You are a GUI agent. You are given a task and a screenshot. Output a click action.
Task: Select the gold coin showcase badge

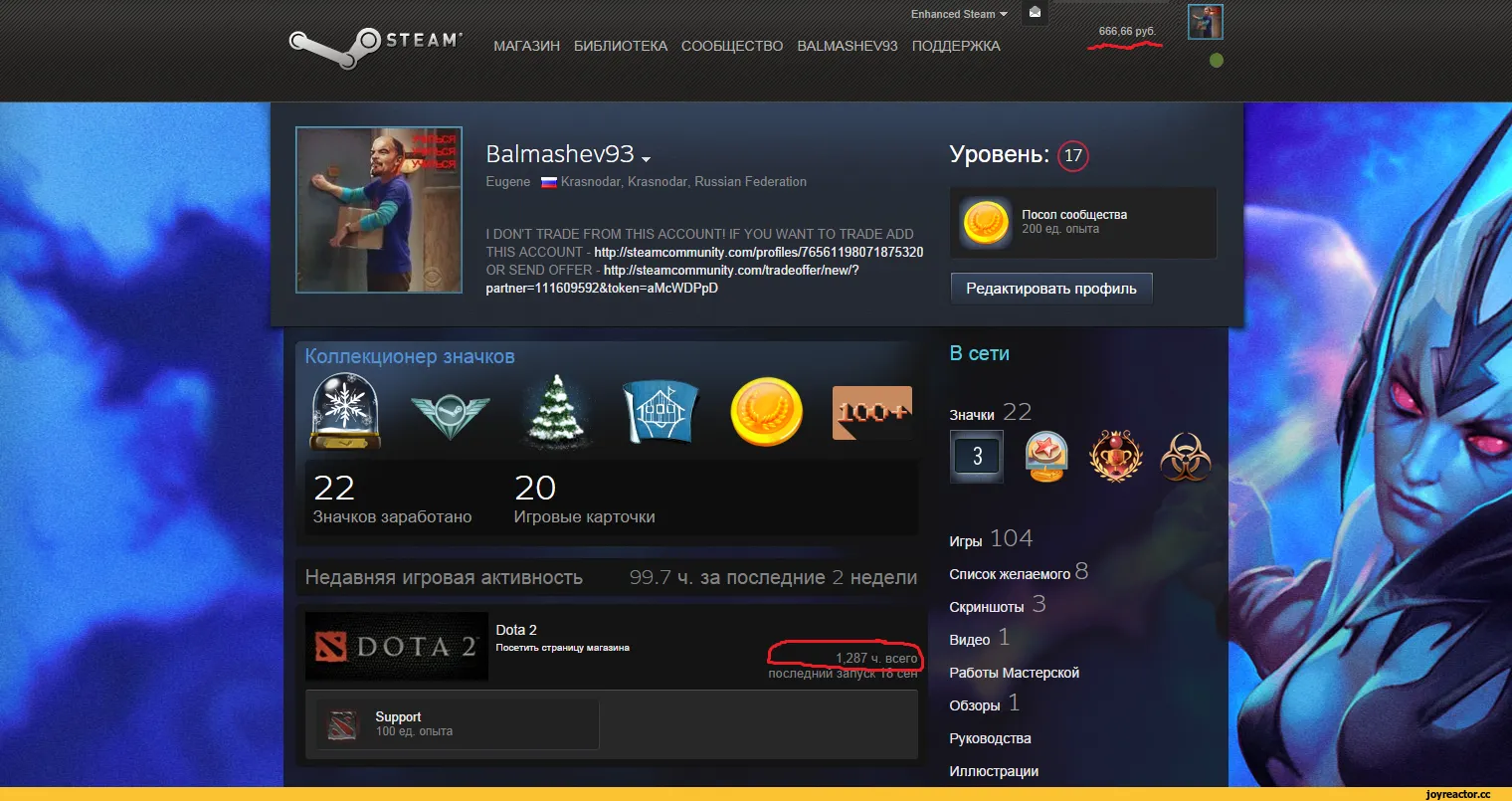(x=766, y=412)
